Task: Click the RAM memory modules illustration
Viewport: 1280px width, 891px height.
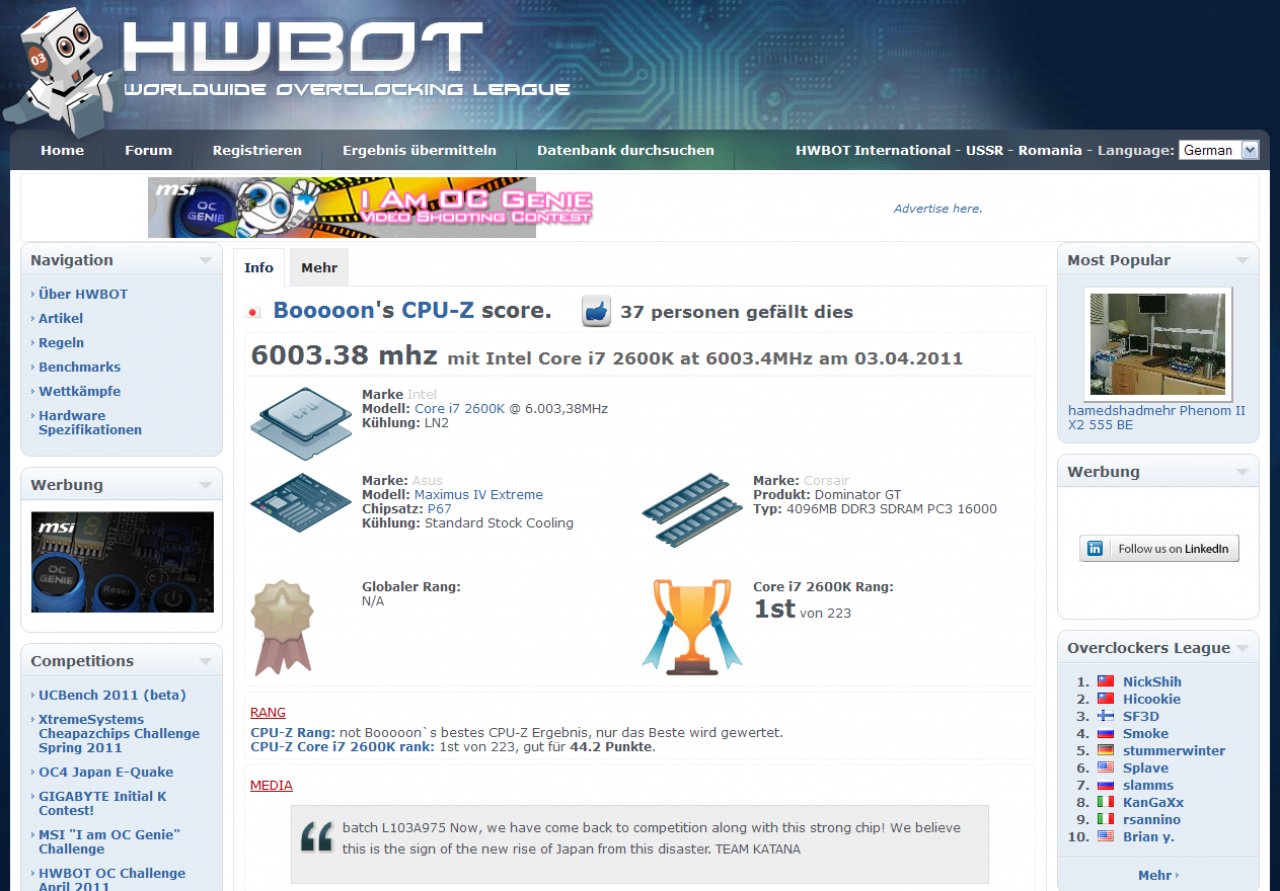Action: tap(692, 509)
